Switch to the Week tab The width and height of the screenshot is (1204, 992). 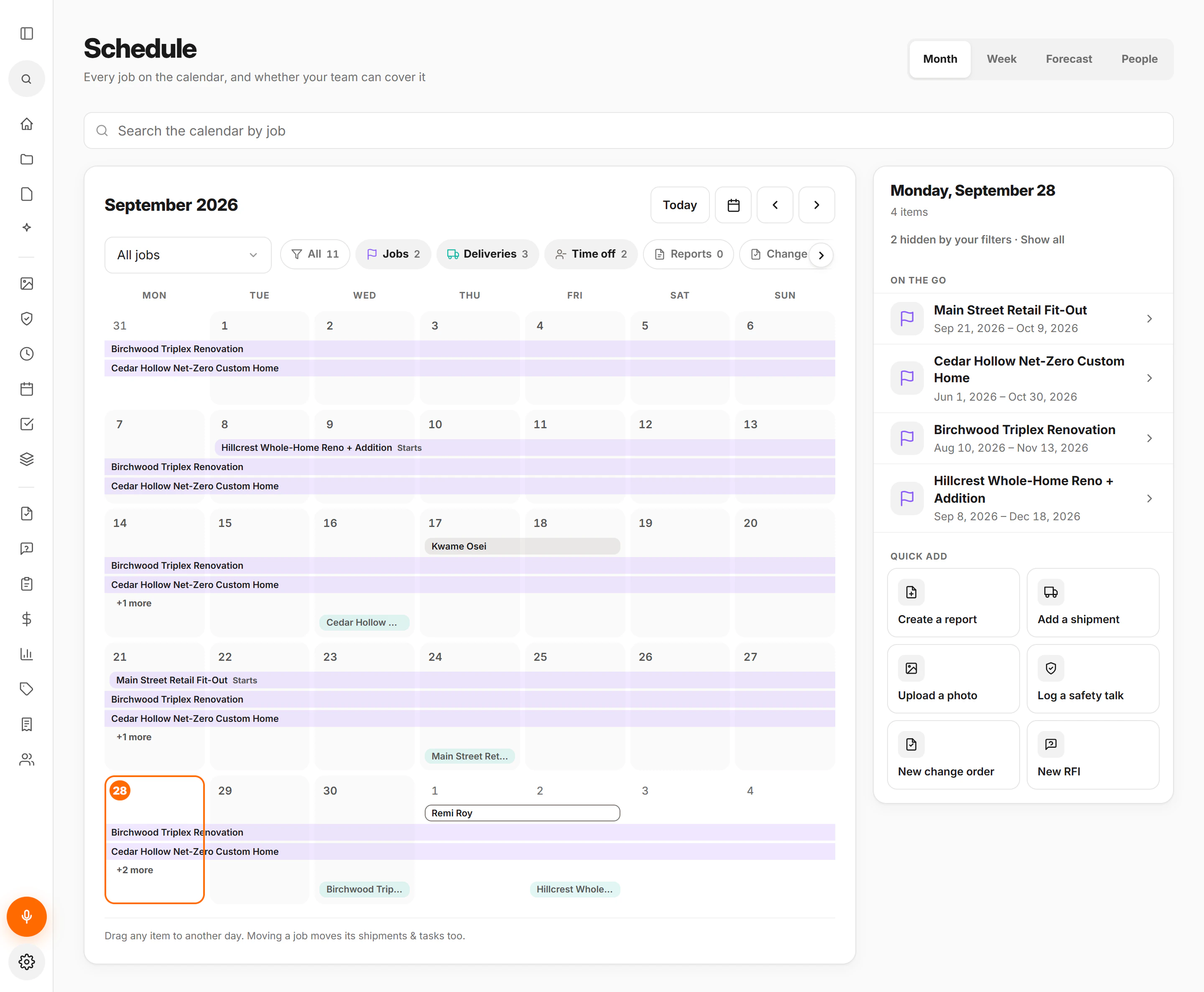tap(1001, 59)
